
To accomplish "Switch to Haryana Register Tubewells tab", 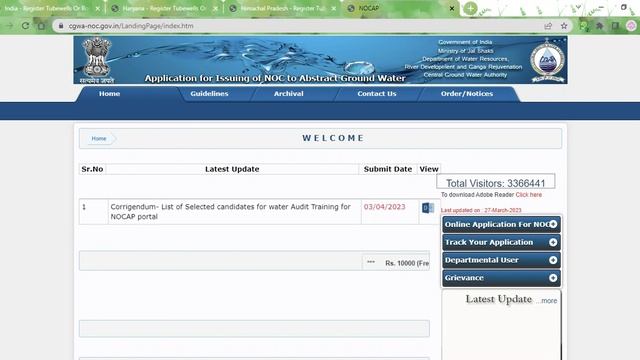I will point(163,8).
